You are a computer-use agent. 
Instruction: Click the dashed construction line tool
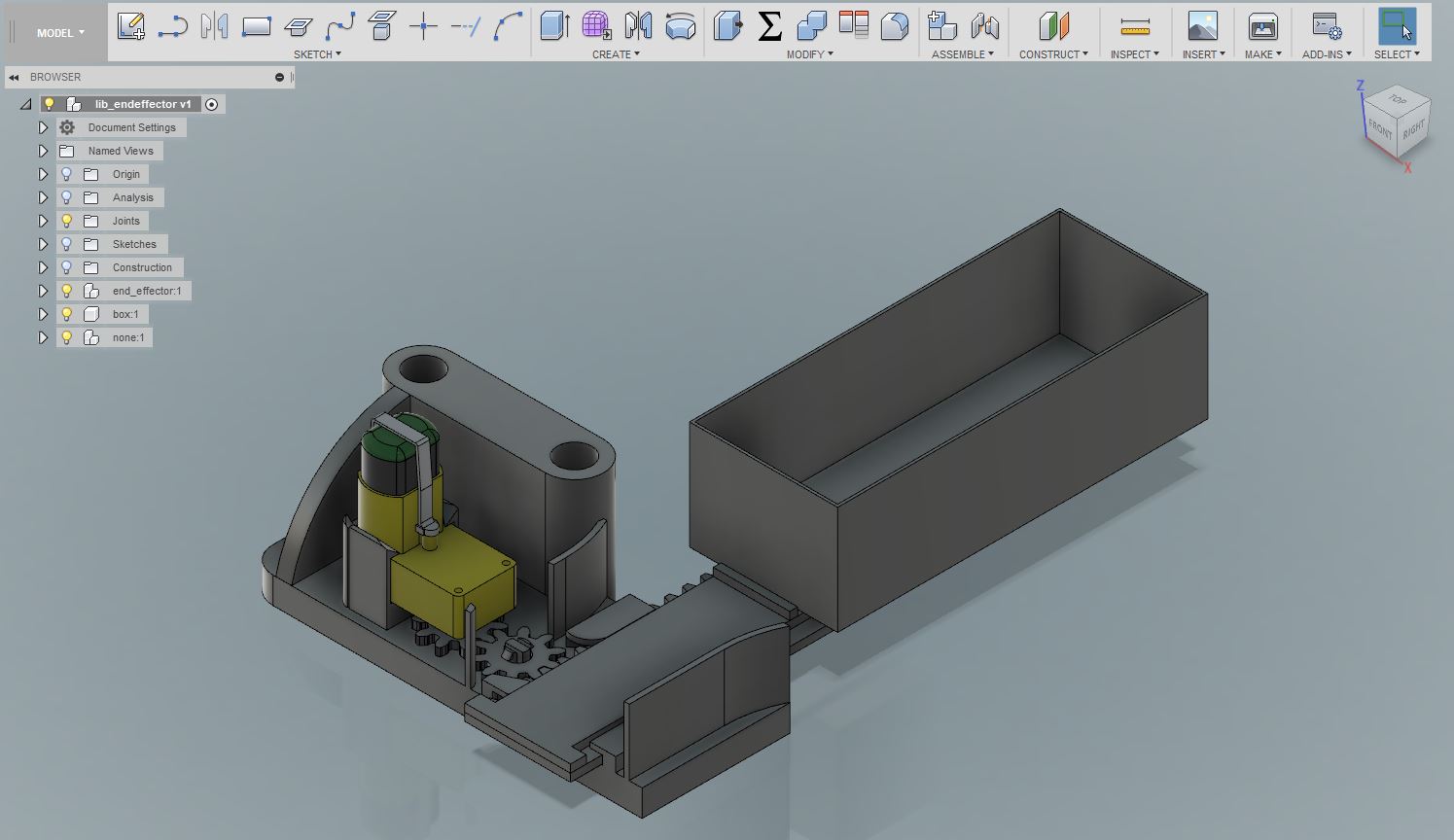pyautogui.click(x=466, y=26)
